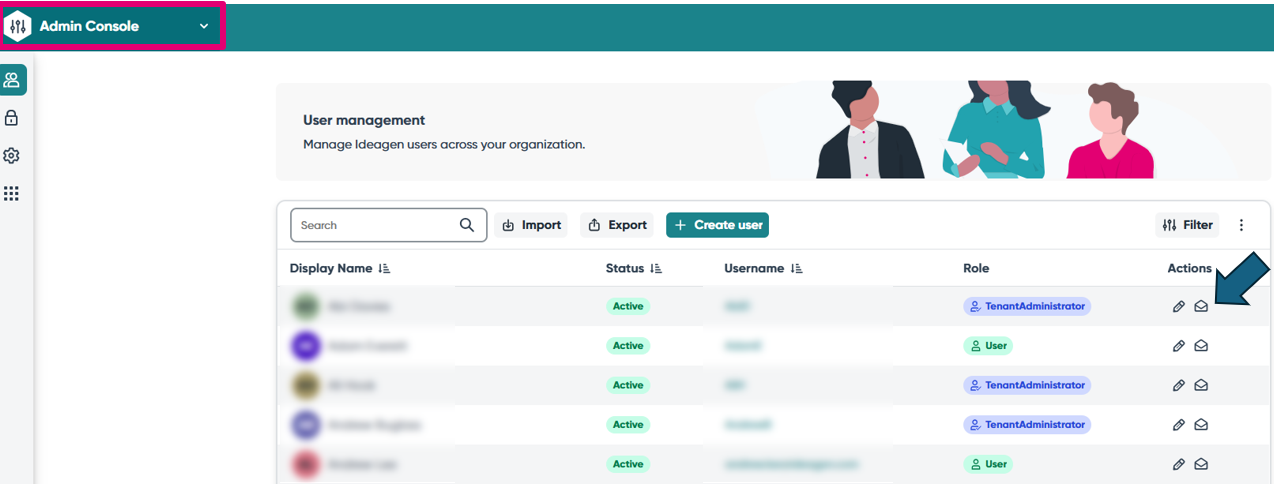Open the three-dot more options menu

(x=1242, y=225)
